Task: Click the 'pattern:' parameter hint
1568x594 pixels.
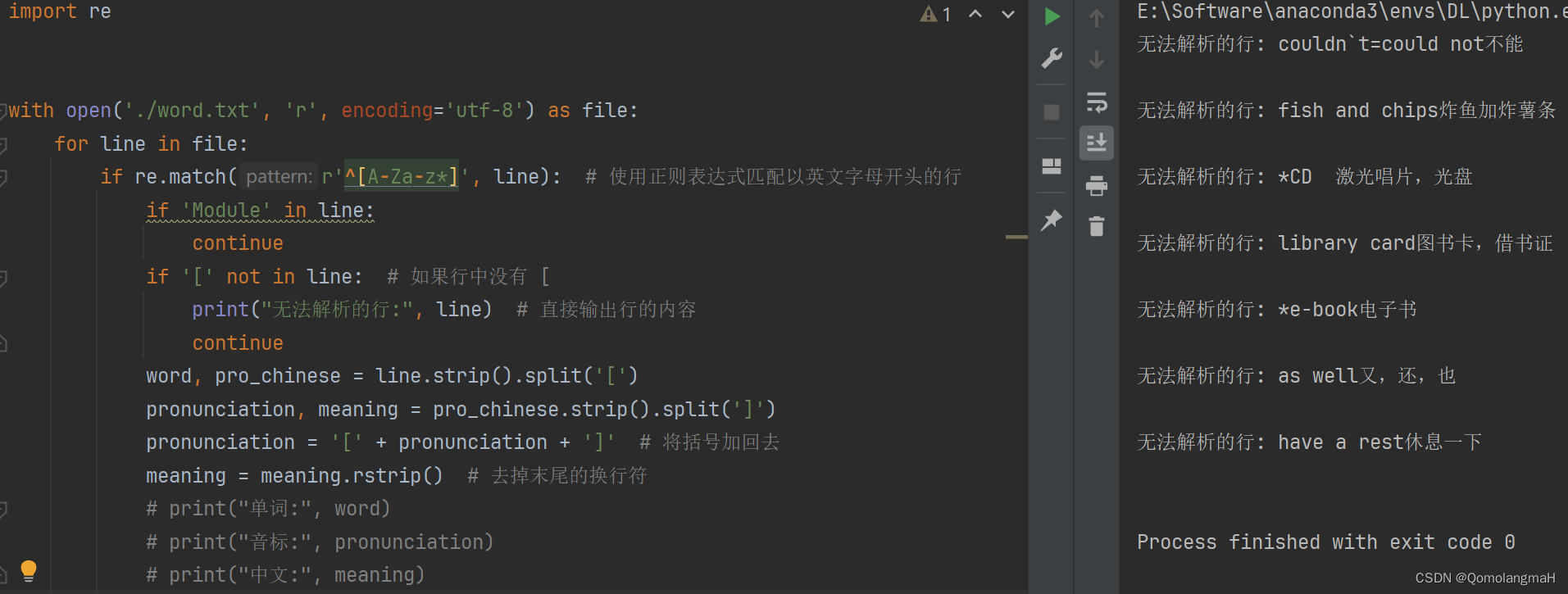Action: point(279,177)
